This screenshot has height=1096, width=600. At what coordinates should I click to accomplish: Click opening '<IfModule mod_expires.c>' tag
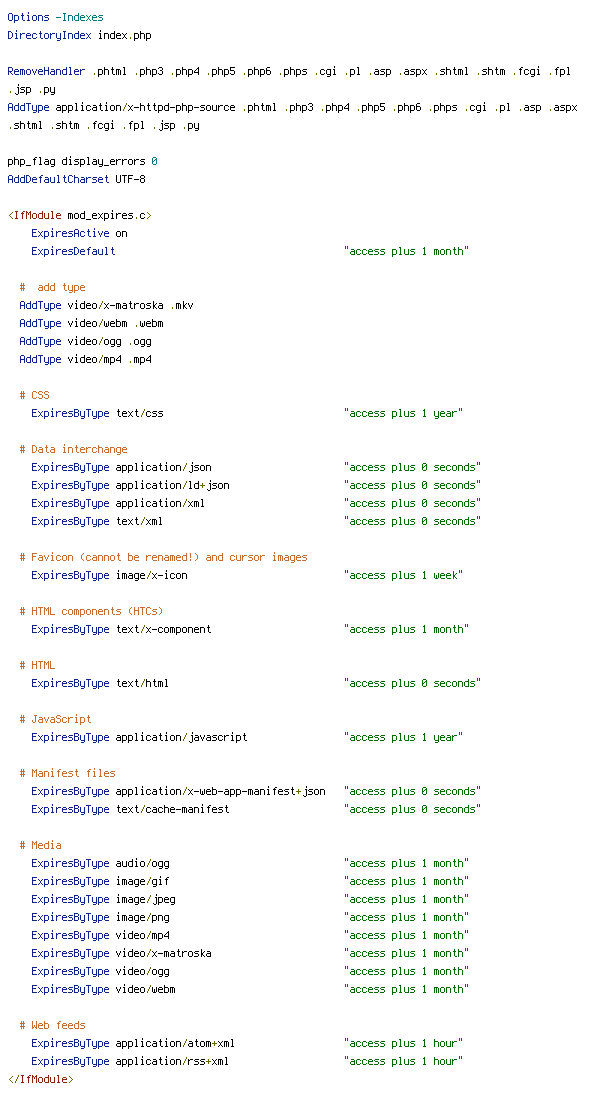pyautogui.click(x=80, y=215)
